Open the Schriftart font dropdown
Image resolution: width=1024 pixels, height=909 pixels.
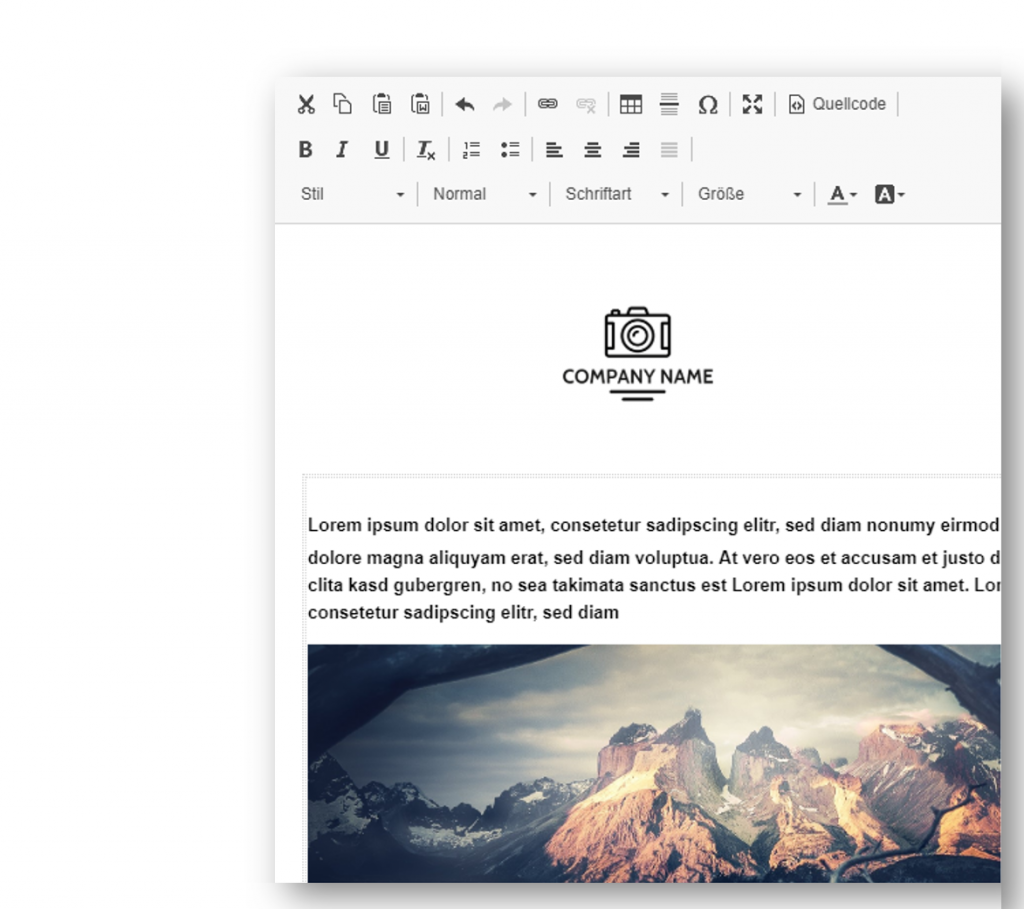tap(616, 194)
